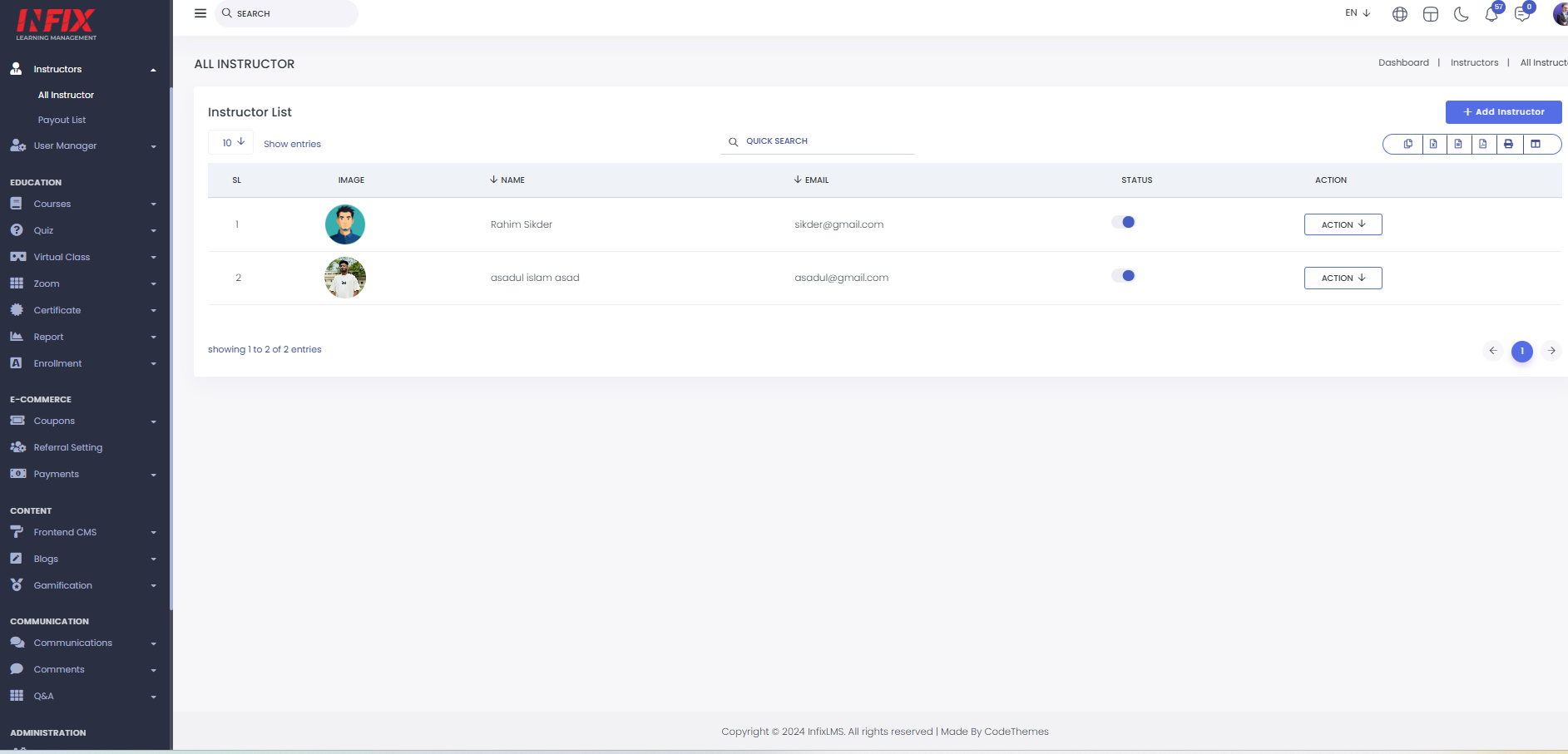
Task: Export instructor list as PDF
Action: click(1483, 144)
